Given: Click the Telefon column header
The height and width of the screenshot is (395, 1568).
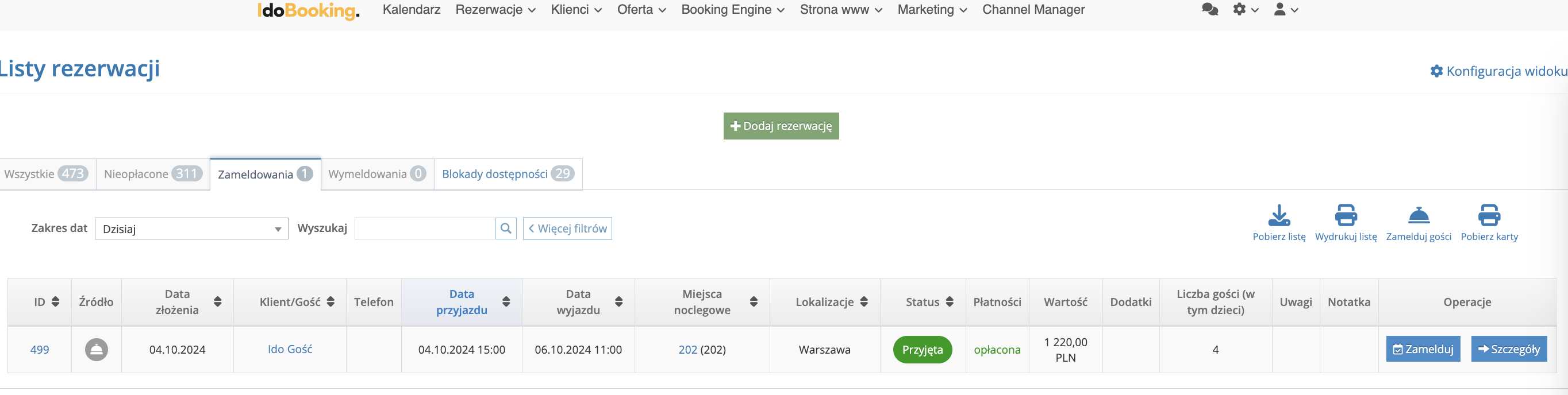Looking at the screenshot, I should tap(374, 301).
